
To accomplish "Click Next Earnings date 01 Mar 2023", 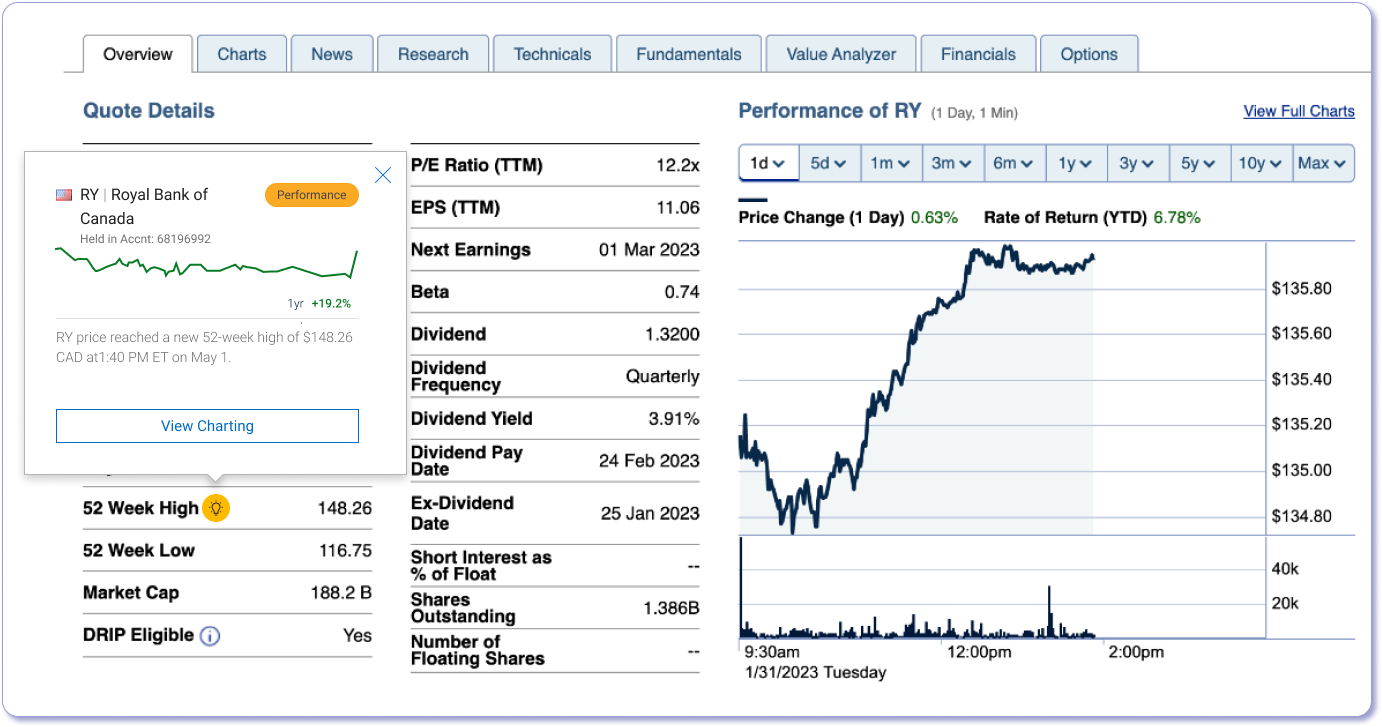I will pos(649,250).
